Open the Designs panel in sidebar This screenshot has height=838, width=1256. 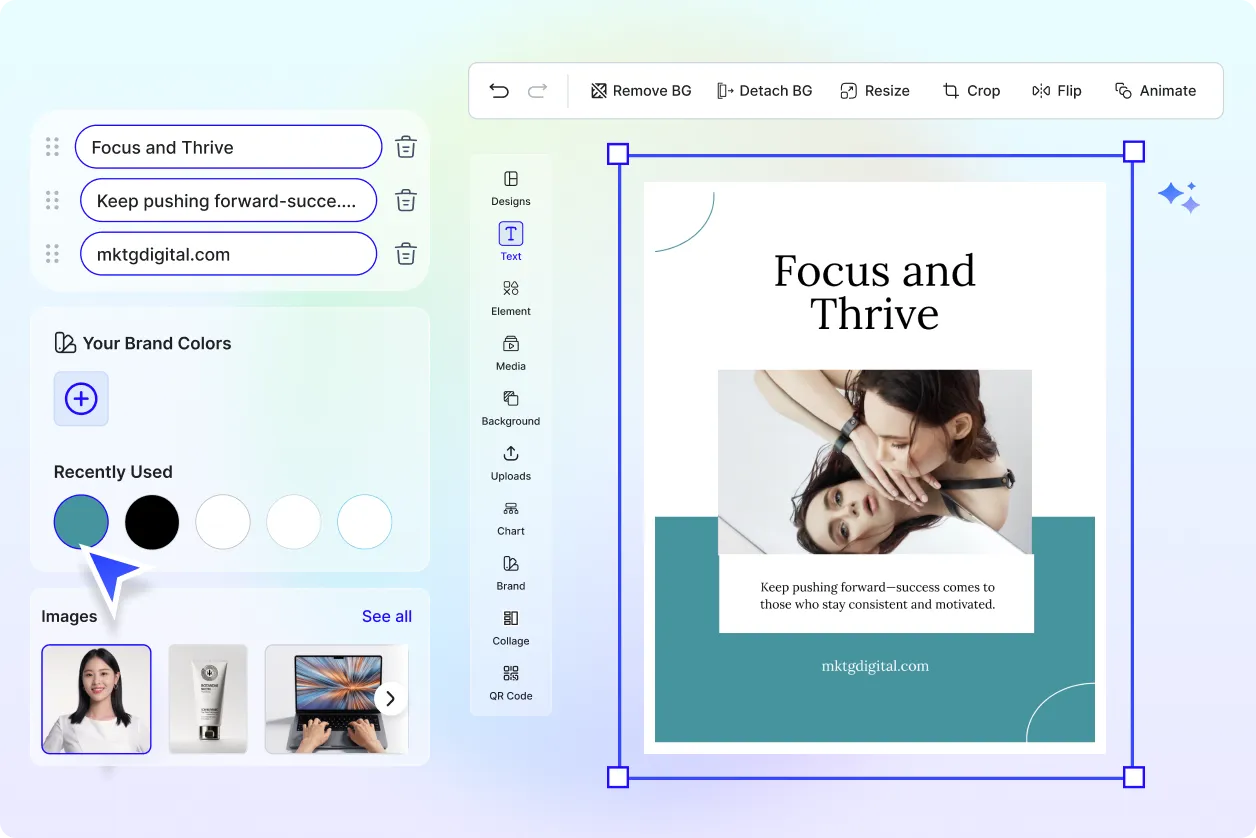pyautogui.click(x=511, y=187)
